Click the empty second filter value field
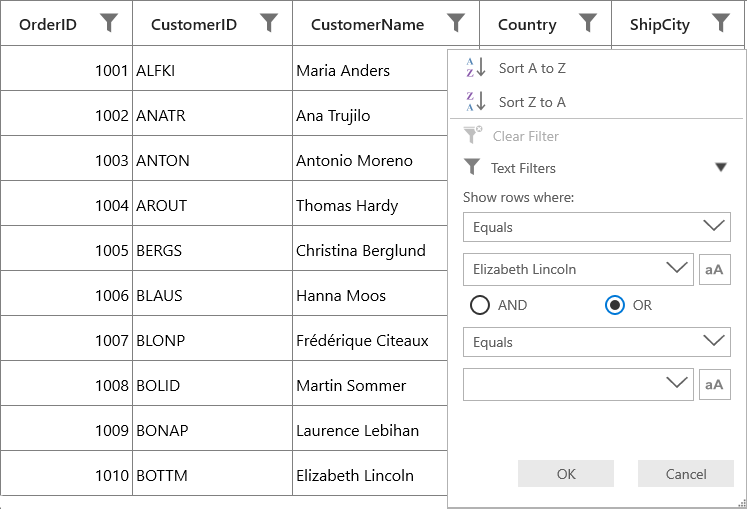 pos(578,384)
